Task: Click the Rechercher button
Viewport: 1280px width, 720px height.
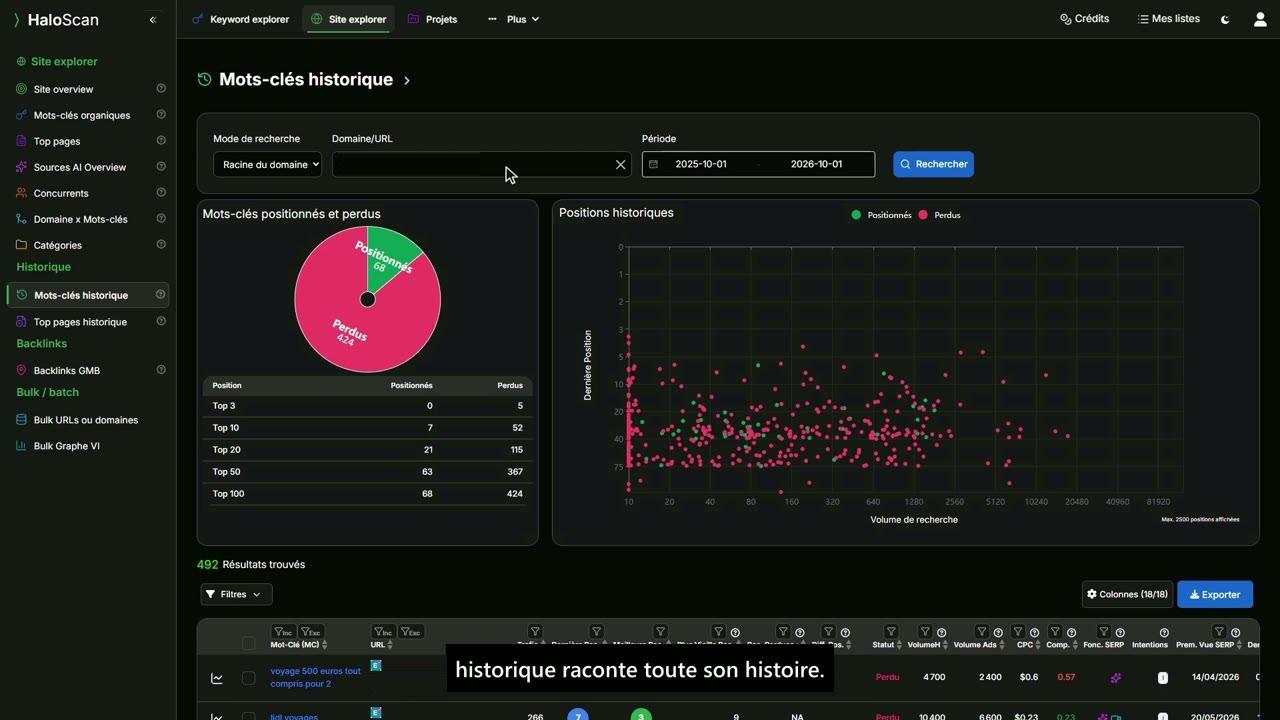Action: (x=933, y=164)
